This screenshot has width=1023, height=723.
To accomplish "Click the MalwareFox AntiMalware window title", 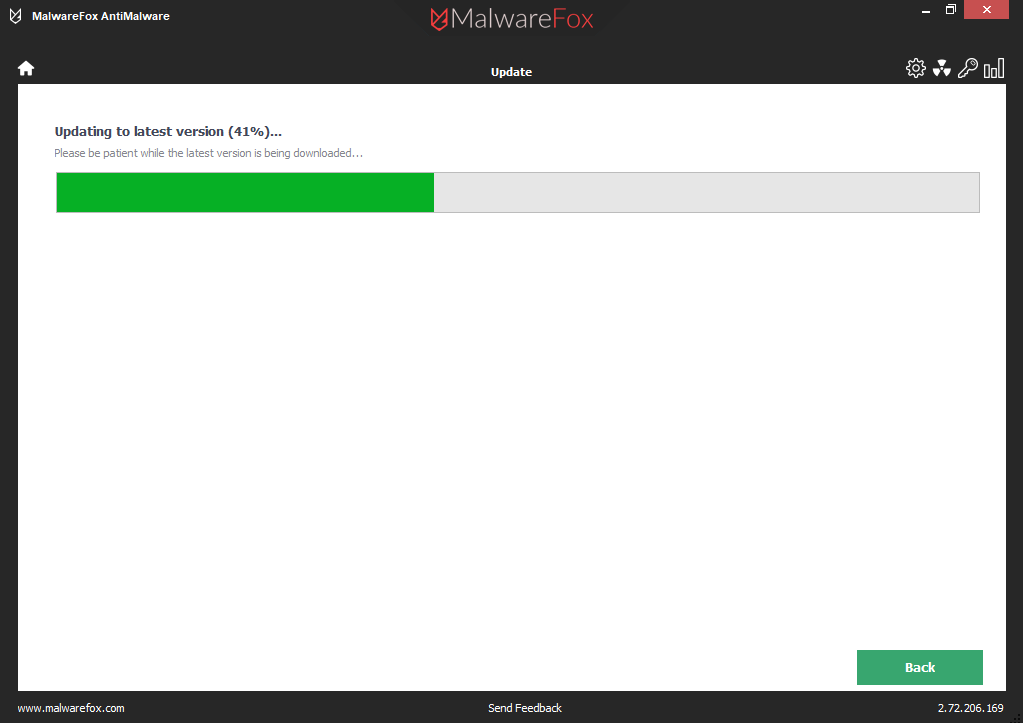I will click(x=100, y=16).
